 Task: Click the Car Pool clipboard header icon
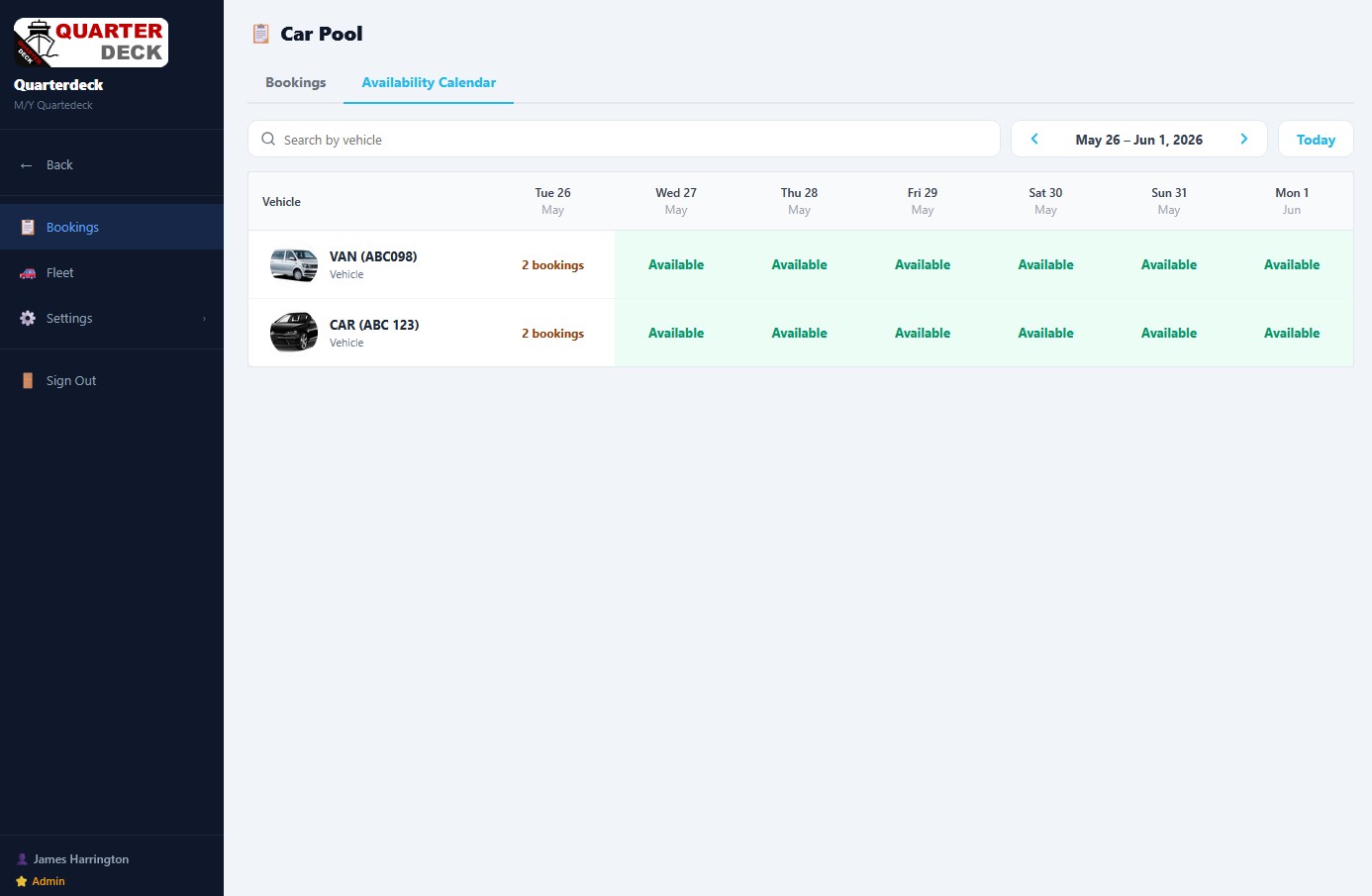click(x=260, y=34)
